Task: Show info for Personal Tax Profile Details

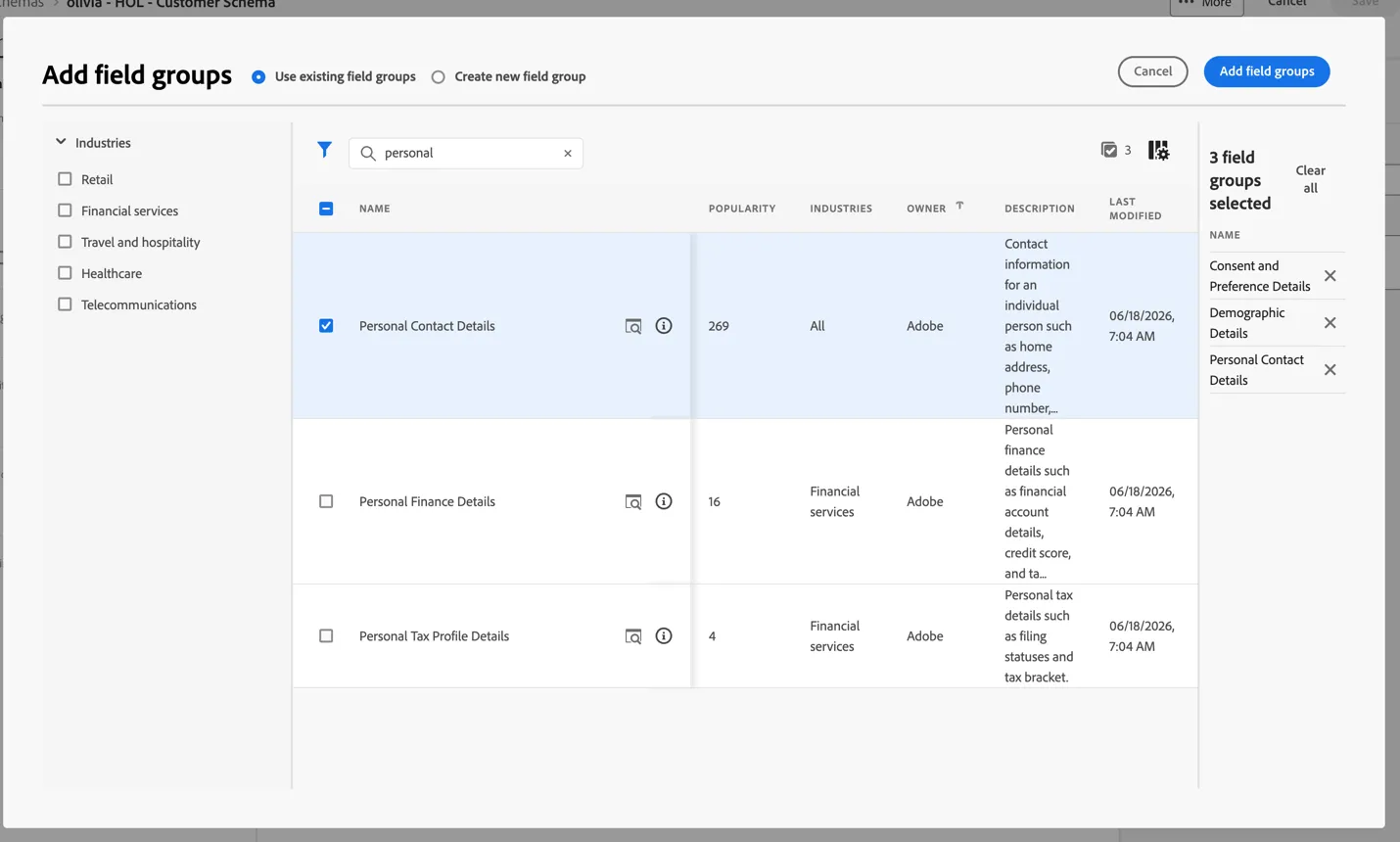Action: tap(664, 636)
